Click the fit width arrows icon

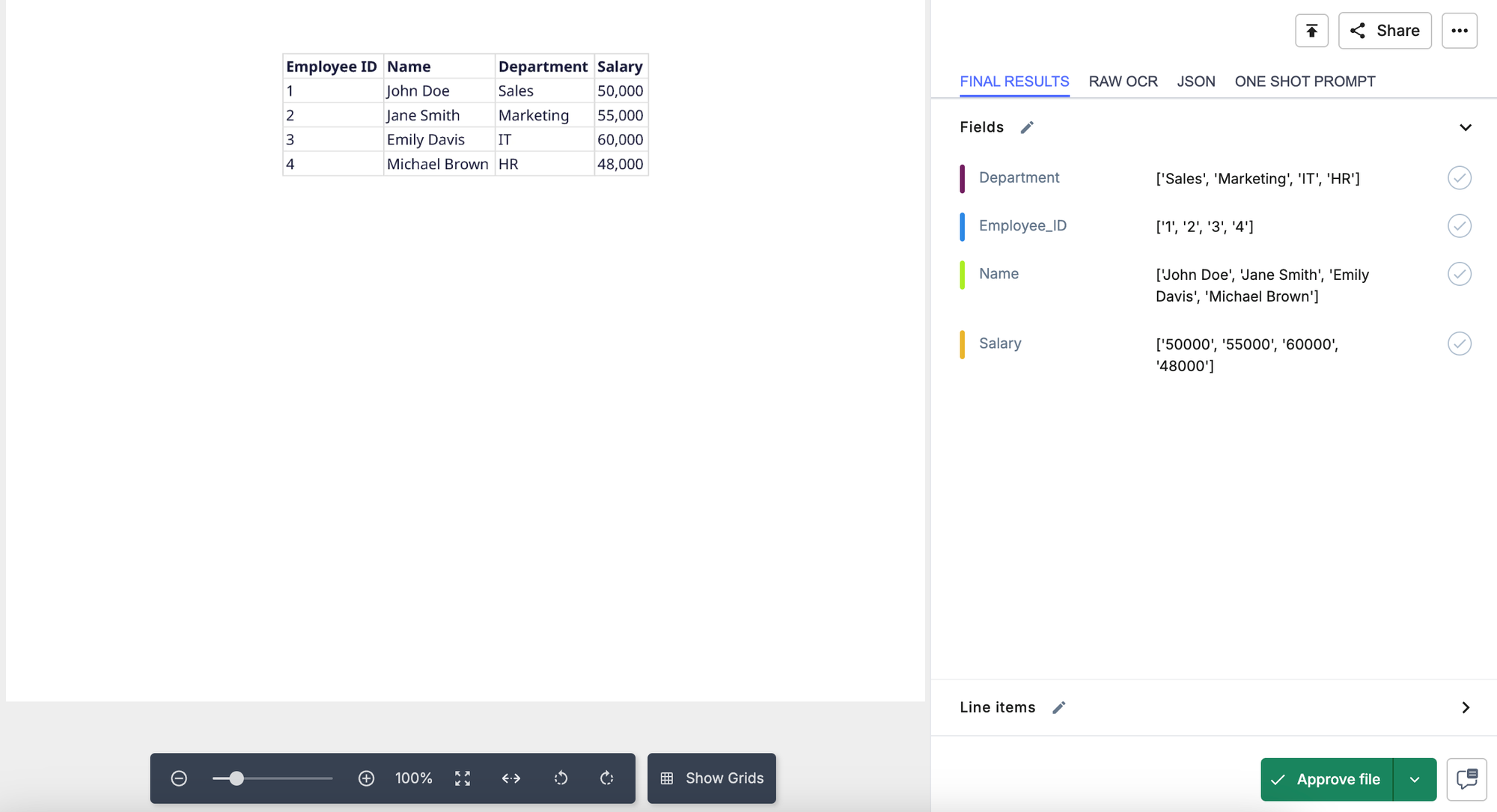(x=511, y=778)
